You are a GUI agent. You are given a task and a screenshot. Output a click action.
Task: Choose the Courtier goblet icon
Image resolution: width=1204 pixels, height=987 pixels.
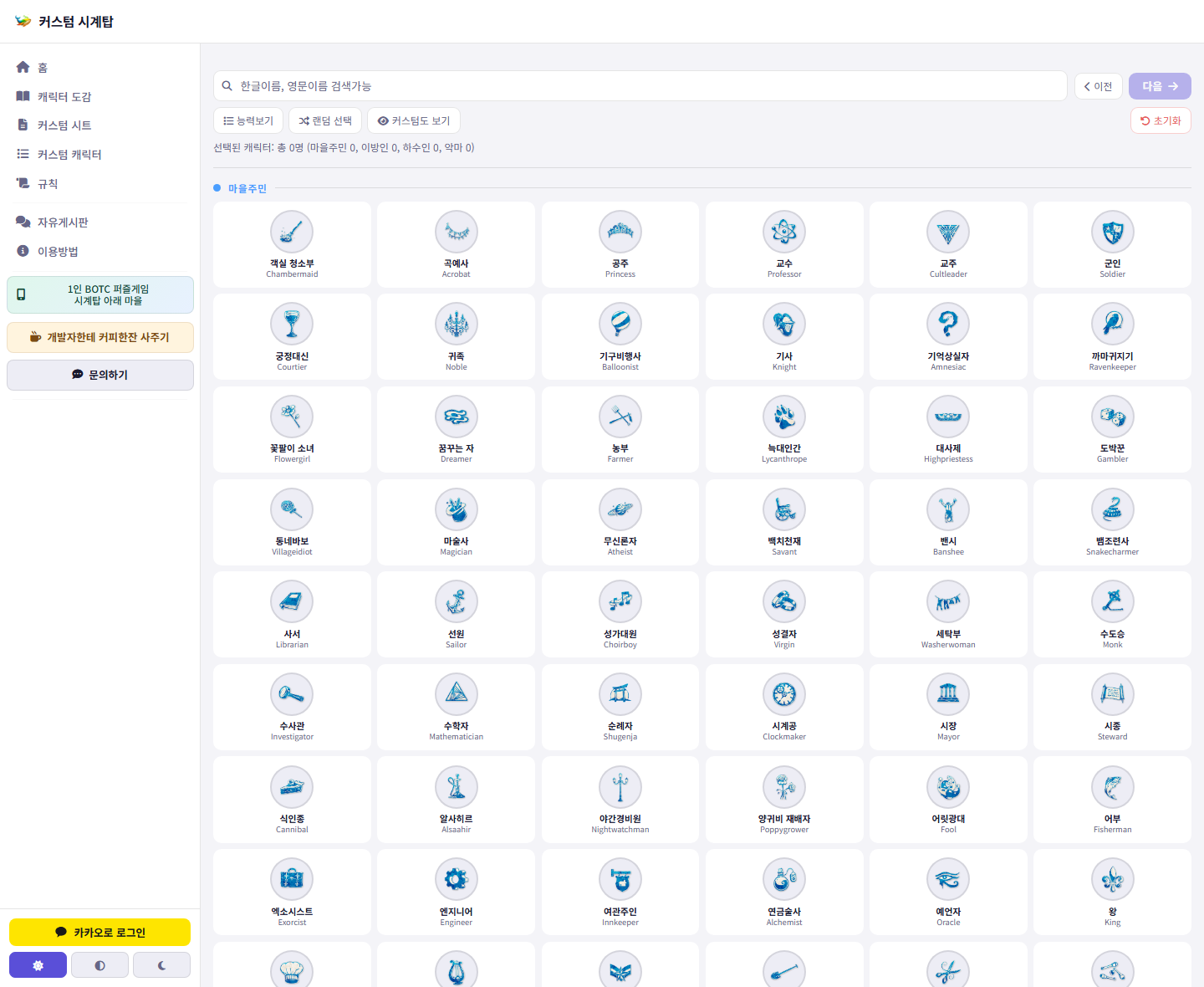(x=292, y=324)
